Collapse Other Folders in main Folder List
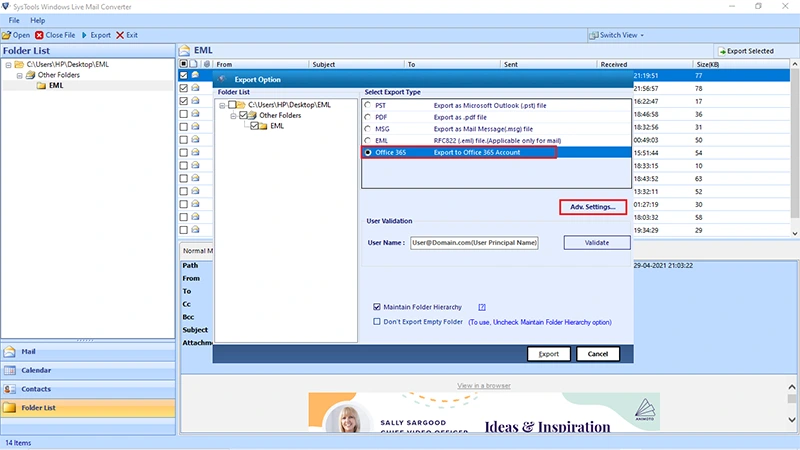Screen dimensions: 800x450 [x=19, y=76]
